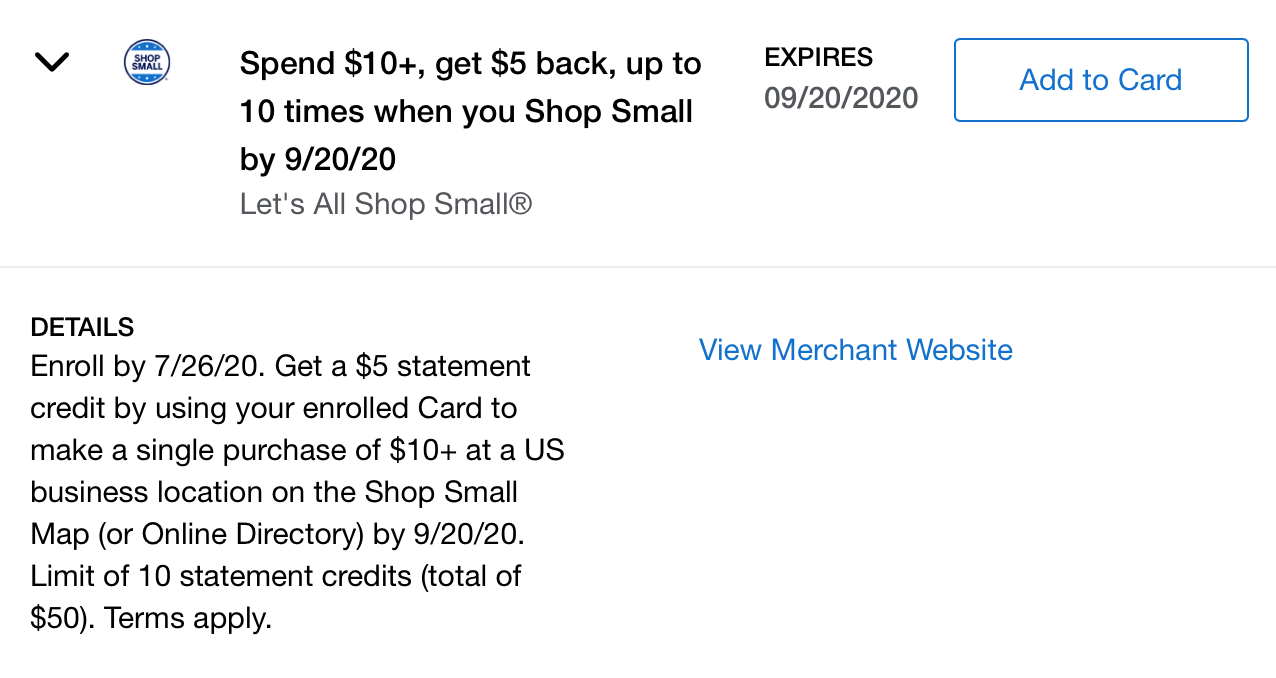Image resolution: width=1276 pixels, height=678 pixels.
Task: Click the "$50)." total amount text
Action: [x=63, y=618]
